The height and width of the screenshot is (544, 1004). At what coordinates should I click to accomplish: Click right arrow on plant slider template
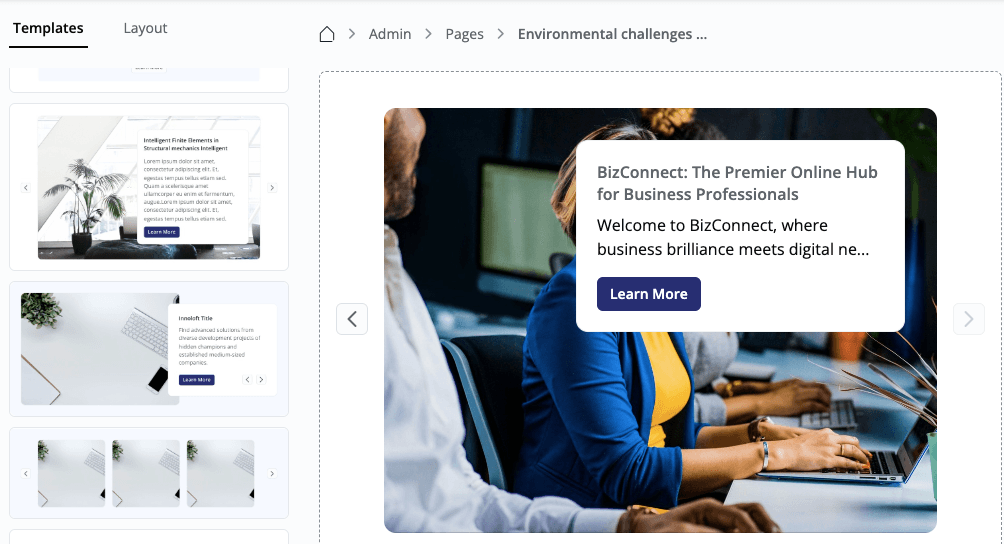pyautogui.click(x=272, y=188)
